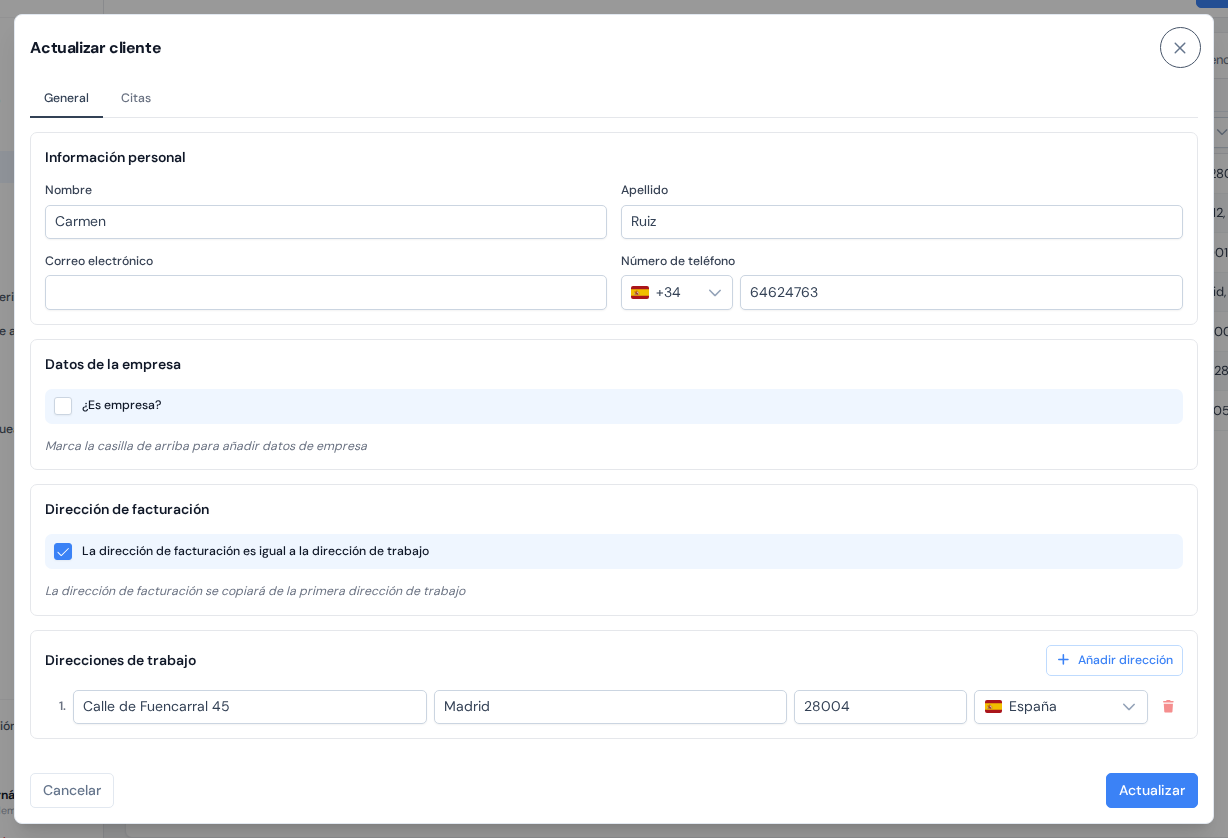Click the city field showing Madrid

point(610,707)
